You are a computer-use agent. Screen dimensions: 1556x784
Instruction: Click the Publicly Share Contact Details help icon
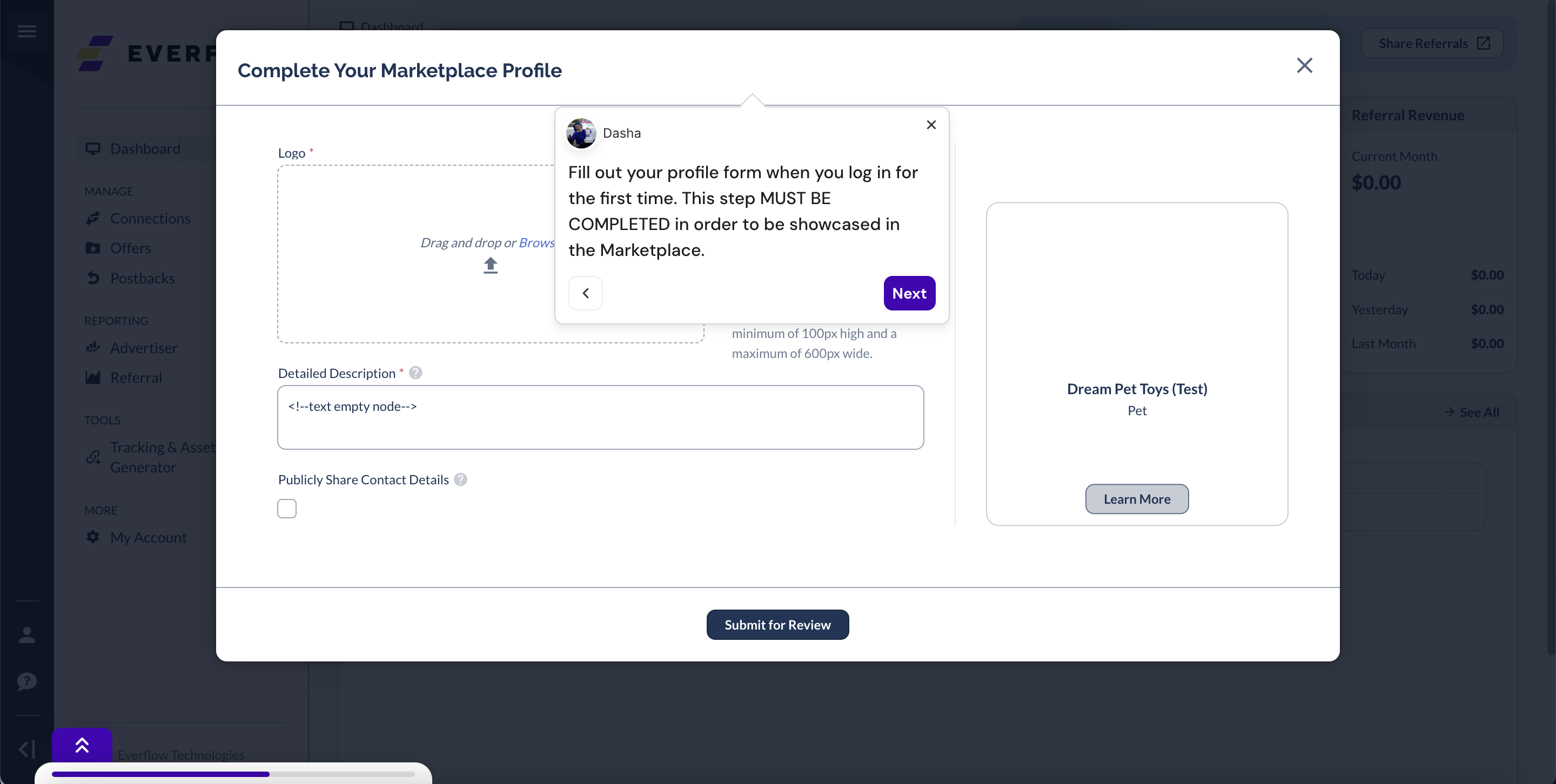click(x=460, y=479)
